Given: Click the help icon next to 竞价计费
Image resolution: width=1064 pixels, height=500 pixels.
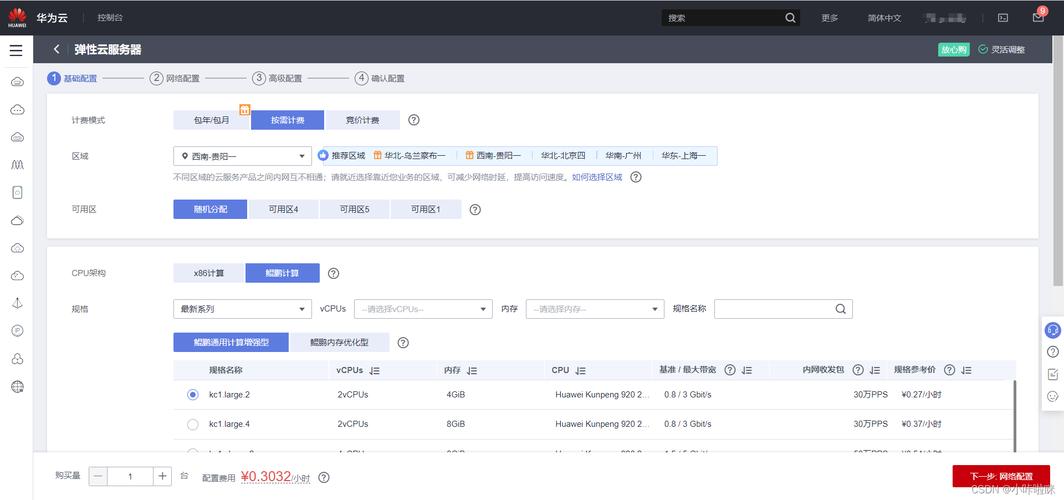Looking at the screenshot, I should click(x=414, y=120).
